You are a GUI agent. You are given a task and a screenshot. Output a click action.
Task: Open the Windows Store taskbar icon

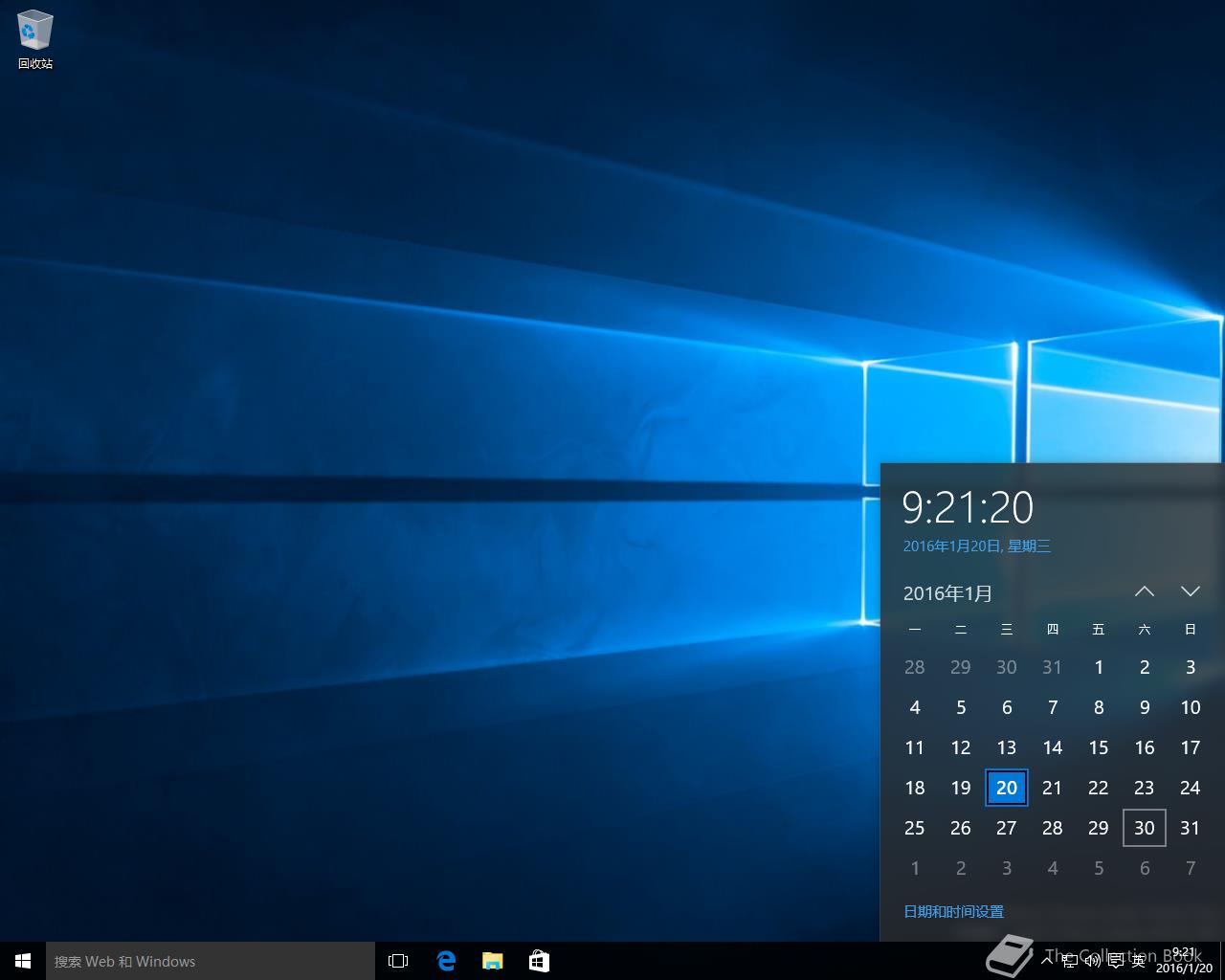coord(539,961)
